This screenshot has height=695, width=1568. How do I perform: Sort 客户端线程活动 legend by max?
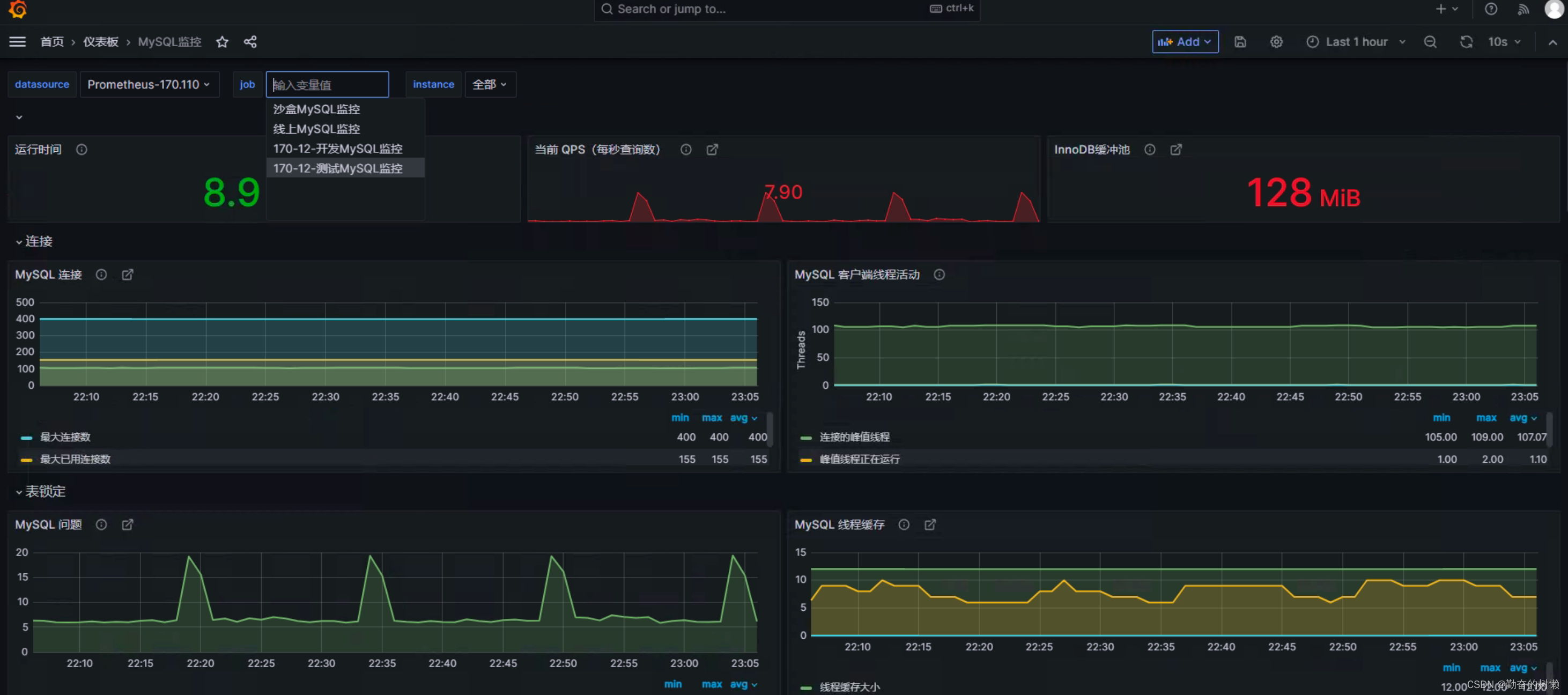pyautogui.click(x=1486, y=418)
